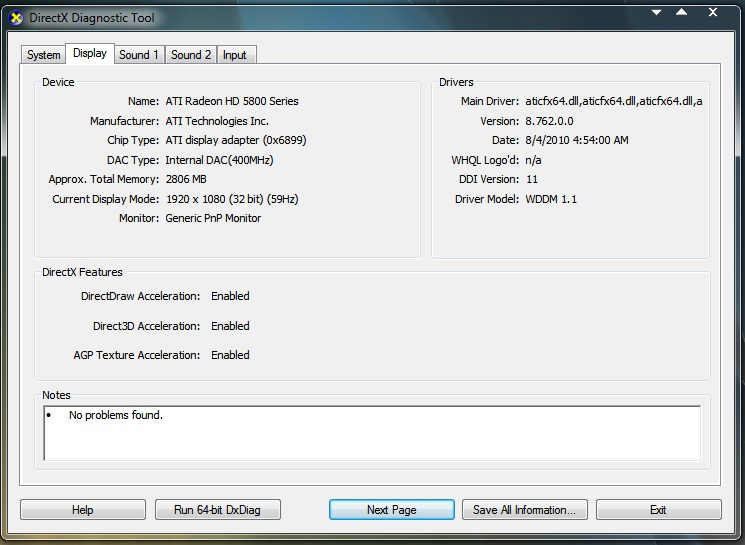Click Save All Information button

(x=525, y=510)
